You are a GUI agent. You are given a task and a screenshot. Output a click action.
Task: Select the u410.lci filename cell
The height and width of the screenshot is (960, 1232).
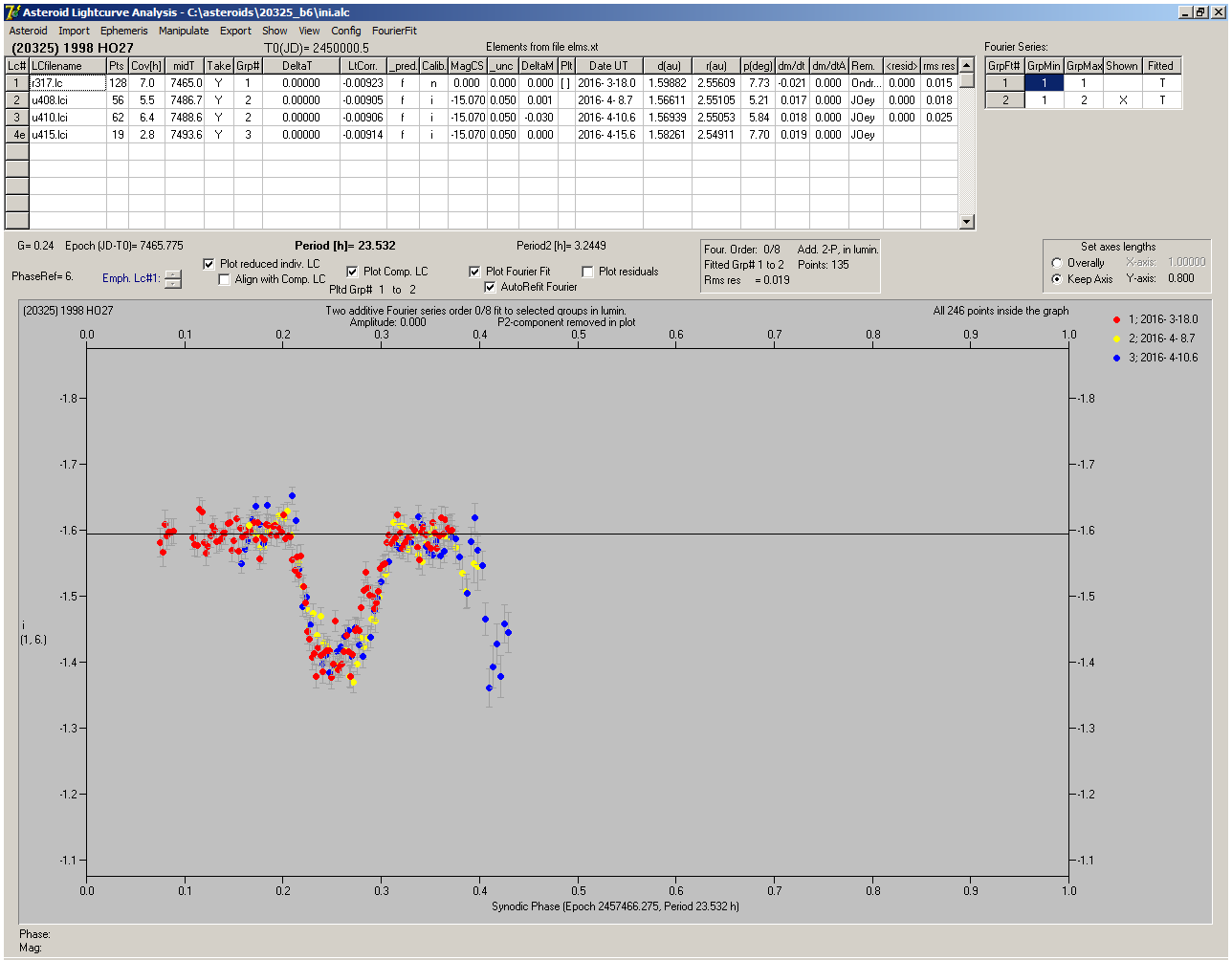point(67,118)
